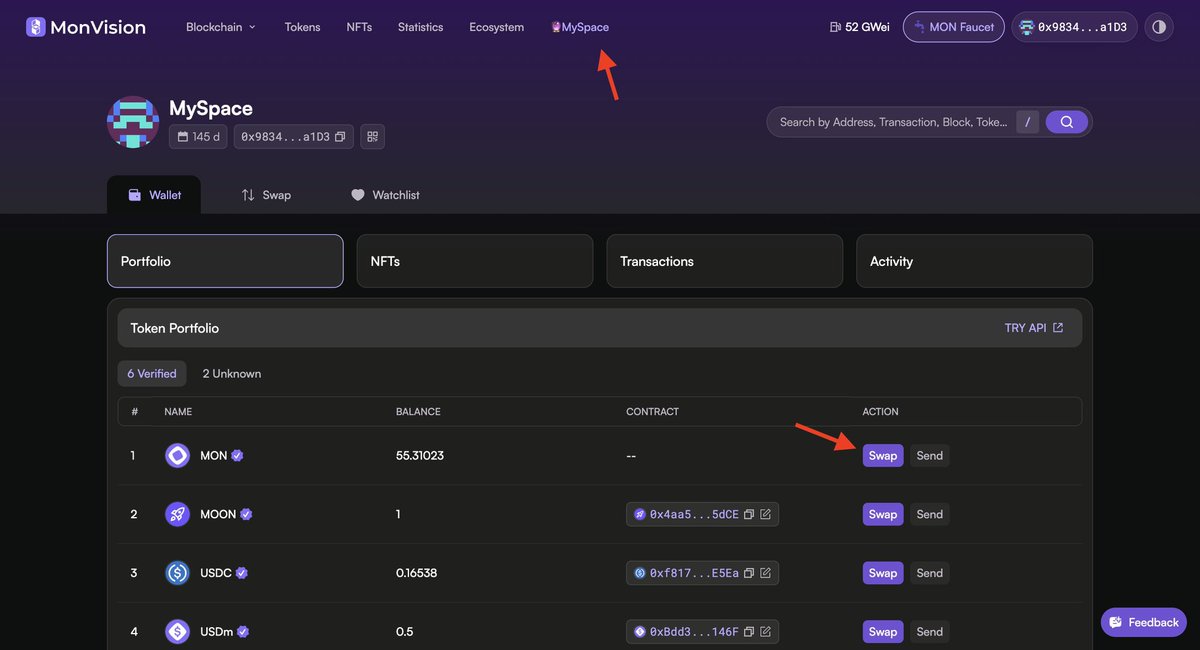
Task: Select the Transactions section
Action: 725,261
